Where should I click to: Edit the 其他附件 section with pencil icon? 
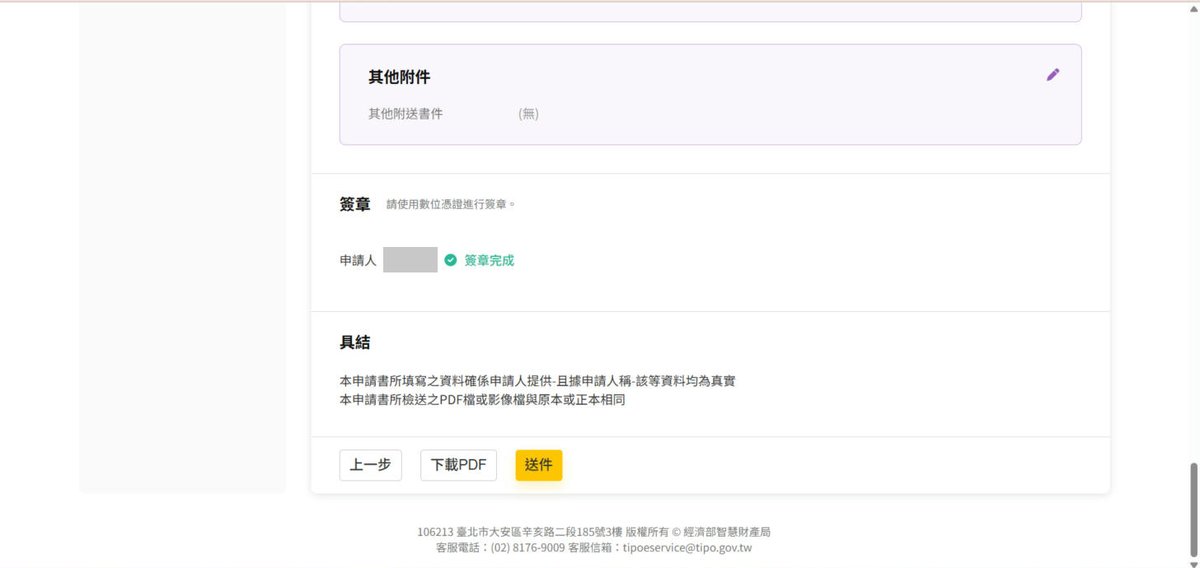1052,75
